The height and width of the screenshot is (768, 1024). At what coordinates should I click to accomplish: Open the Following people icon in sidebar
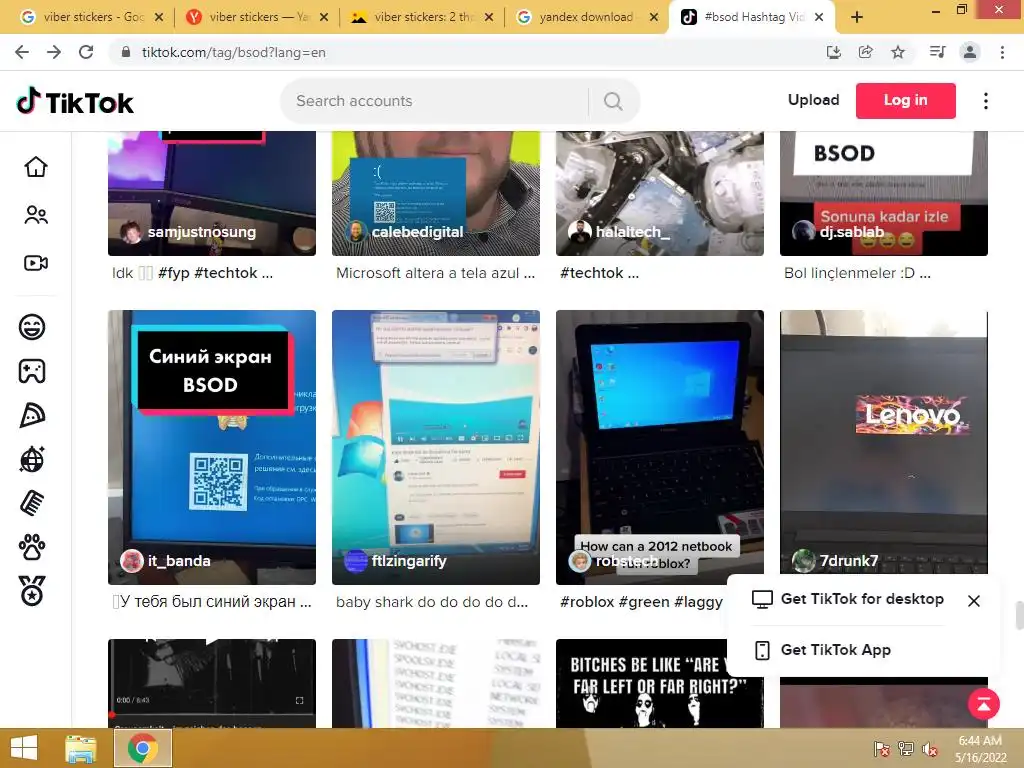36,215
